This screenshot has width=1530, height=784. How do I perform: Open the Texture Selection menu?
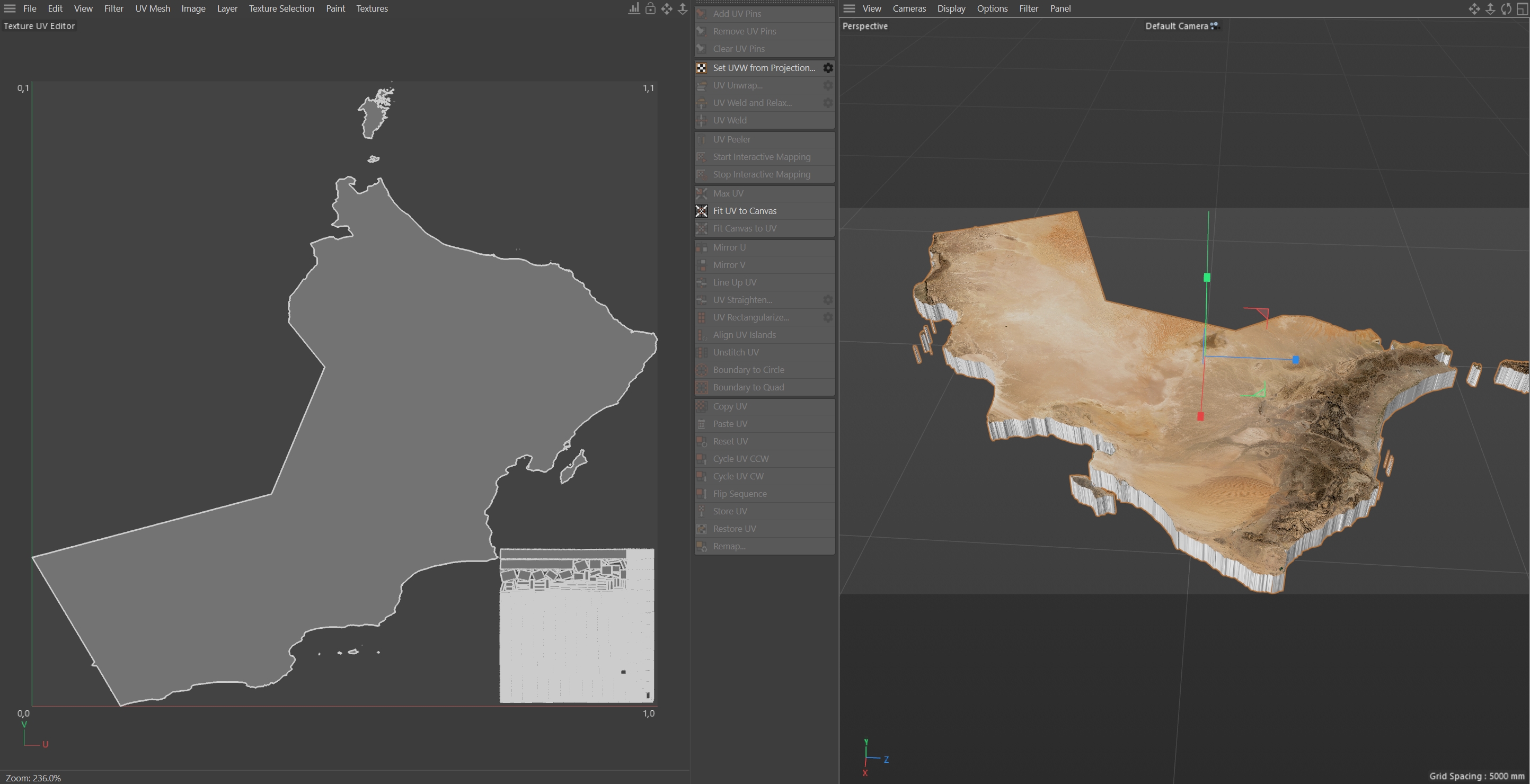(x=281, y=8)
